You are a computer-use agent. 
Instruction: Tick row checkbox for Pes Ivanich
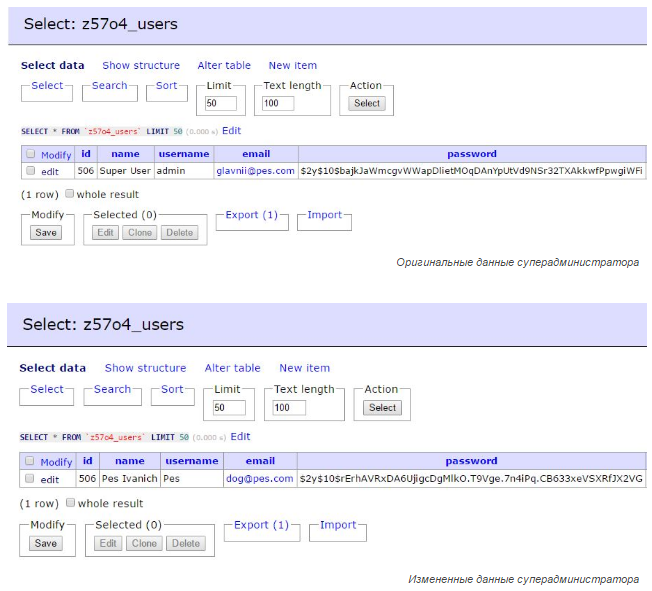[x=30, y=478]
